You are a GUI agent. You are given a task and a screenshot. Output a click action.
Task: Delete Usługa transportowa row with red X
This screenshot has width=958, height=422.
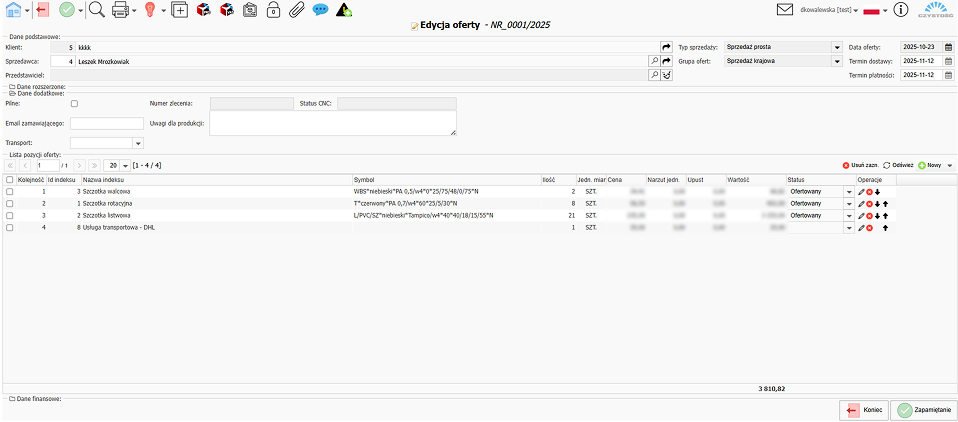click(869, 228)
